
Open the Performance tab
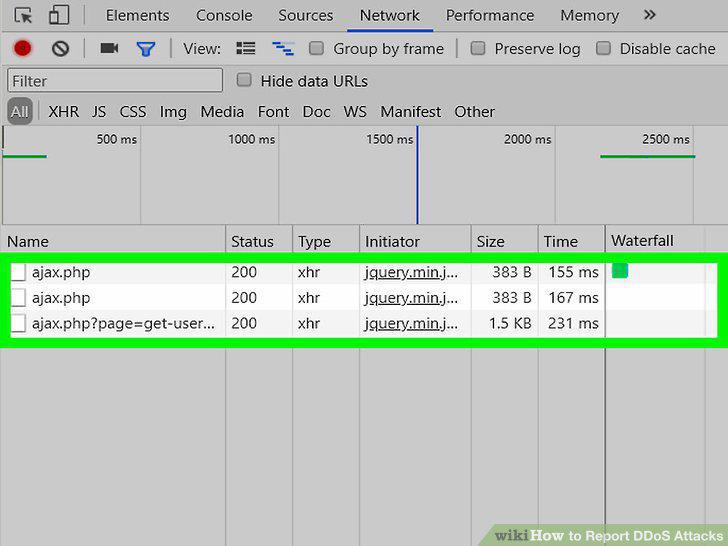(490, 15)
